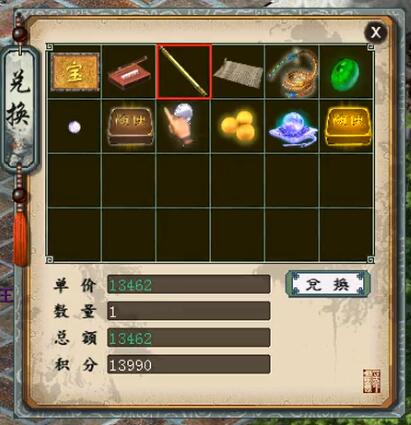This screenshot has height=425, width=411.
Task: Click the 单价 unit price field
Action: (x=189, y=284)
